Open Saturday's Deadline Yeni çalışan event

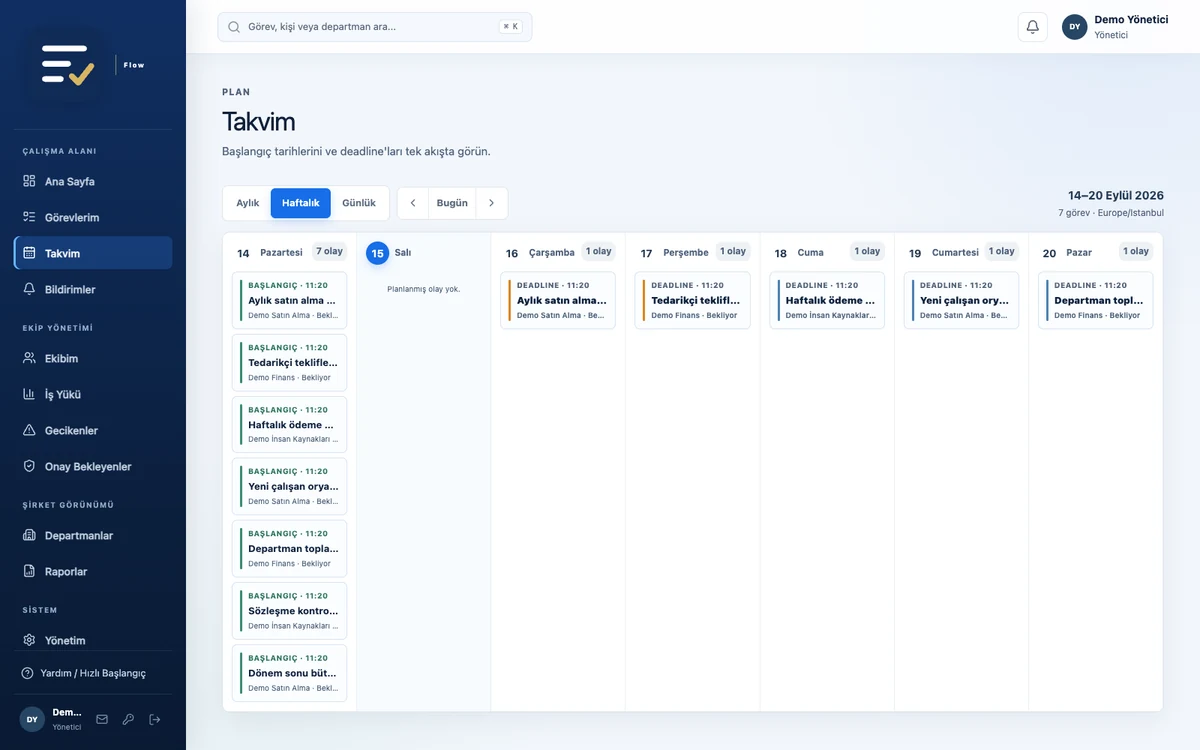pyautogui.click(x=962, y=300)
